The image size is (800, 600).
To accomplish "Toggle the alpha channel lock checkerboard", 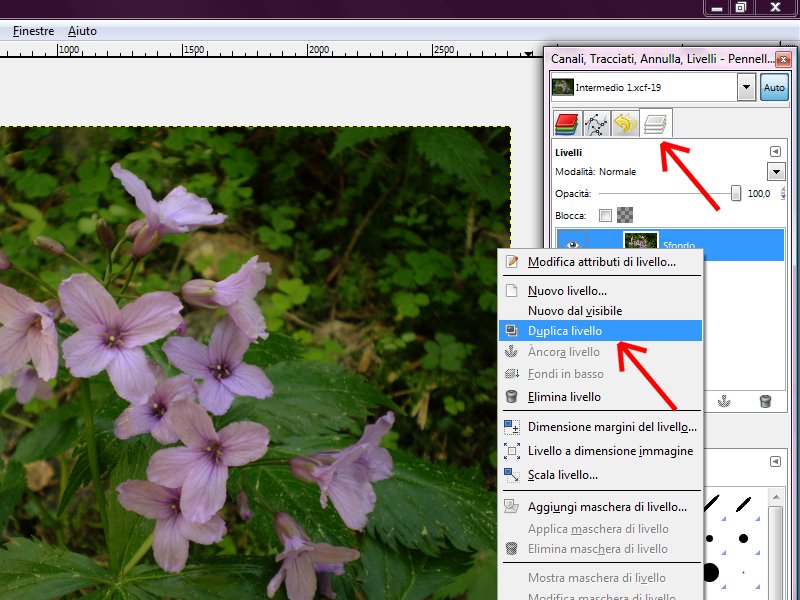I will pyautogui.click(x=625, y=215).
